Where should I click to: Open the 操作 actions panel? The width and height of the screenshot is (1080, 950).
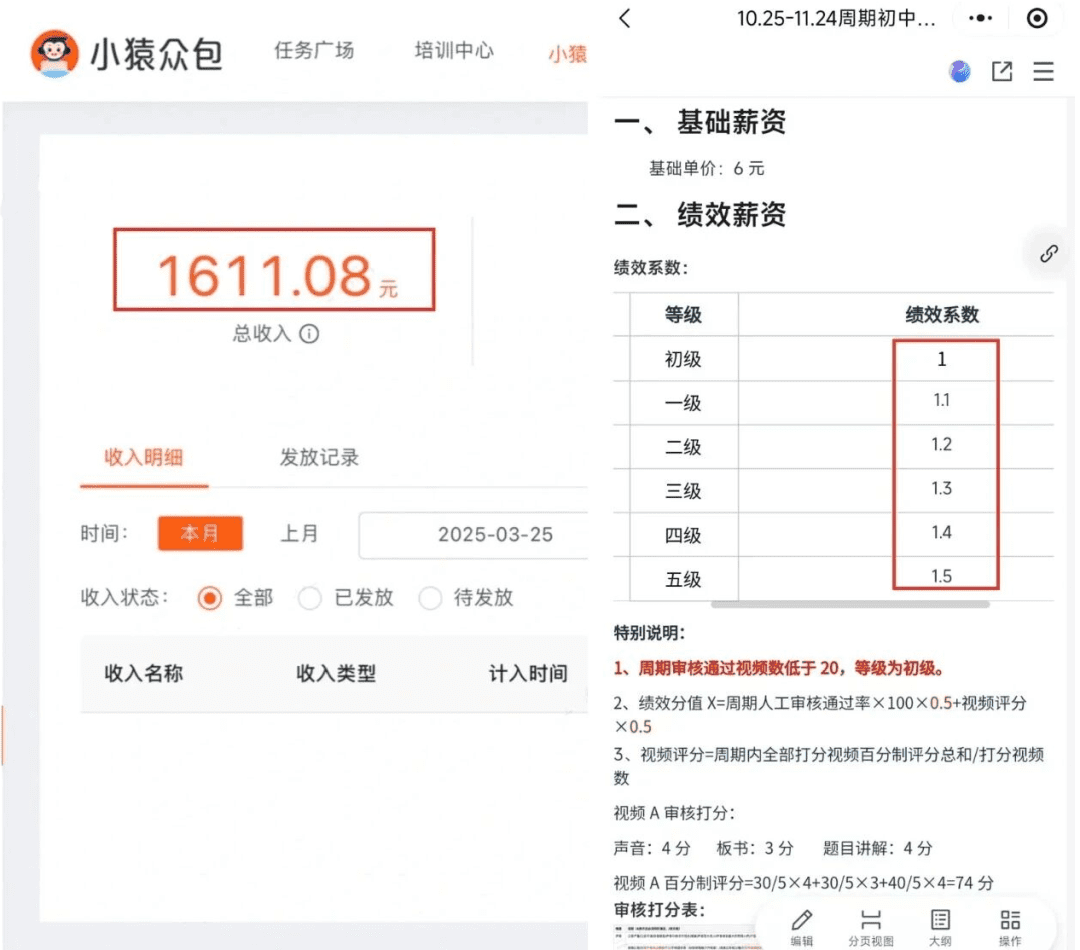point(1009,922)
